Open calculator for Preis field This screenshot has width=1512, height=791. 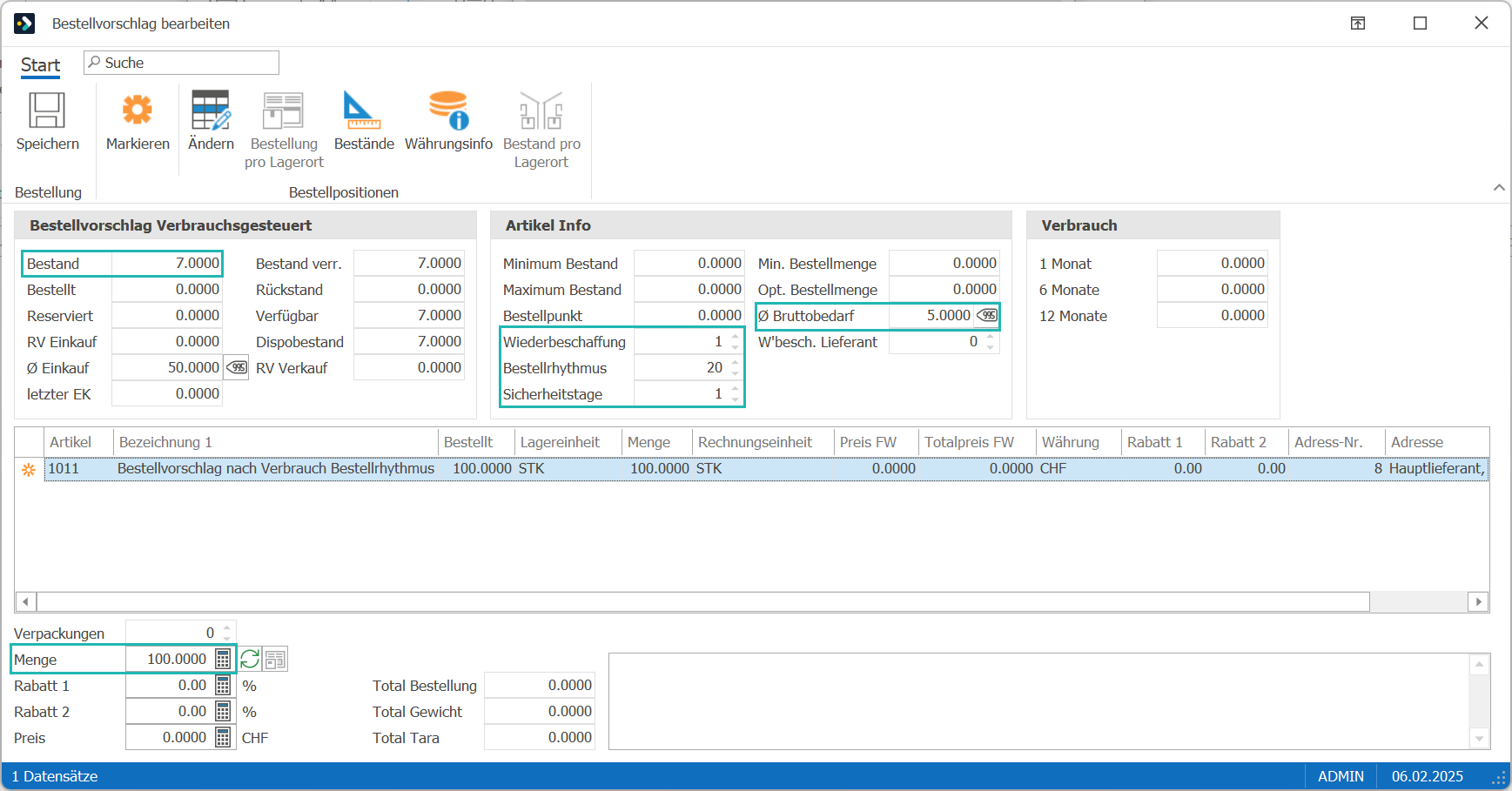click(223, 738)
